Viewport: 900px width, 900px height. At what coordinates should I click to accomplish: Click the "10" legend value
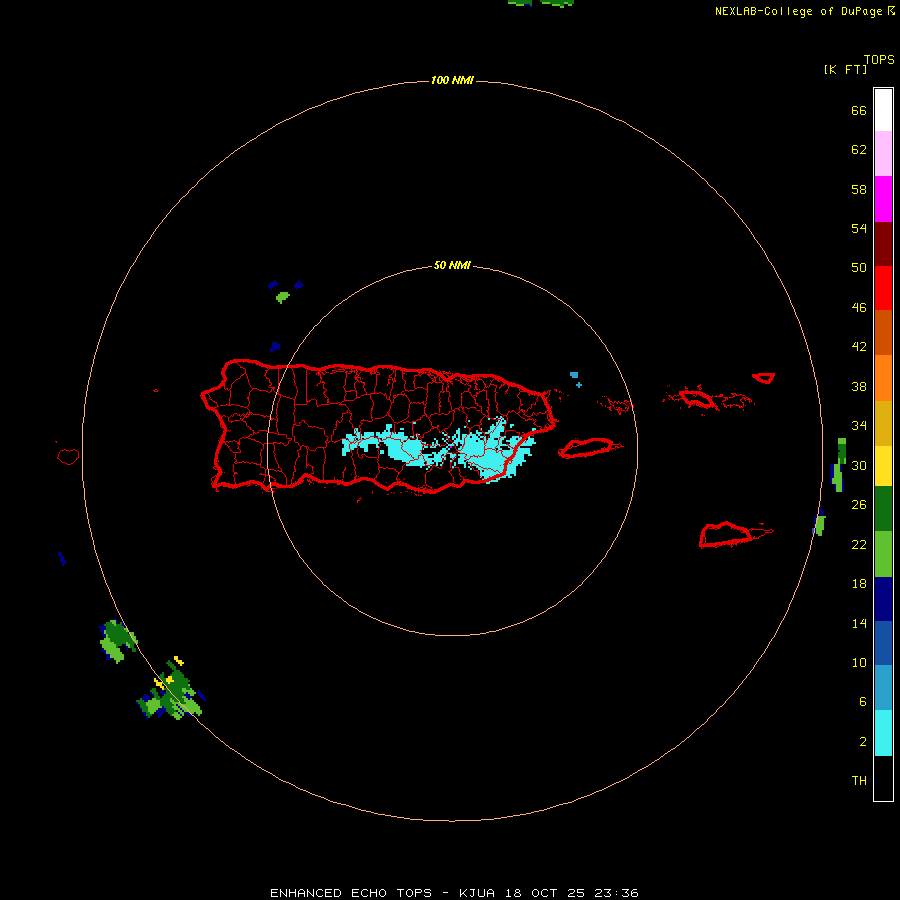tap(859, 663)
